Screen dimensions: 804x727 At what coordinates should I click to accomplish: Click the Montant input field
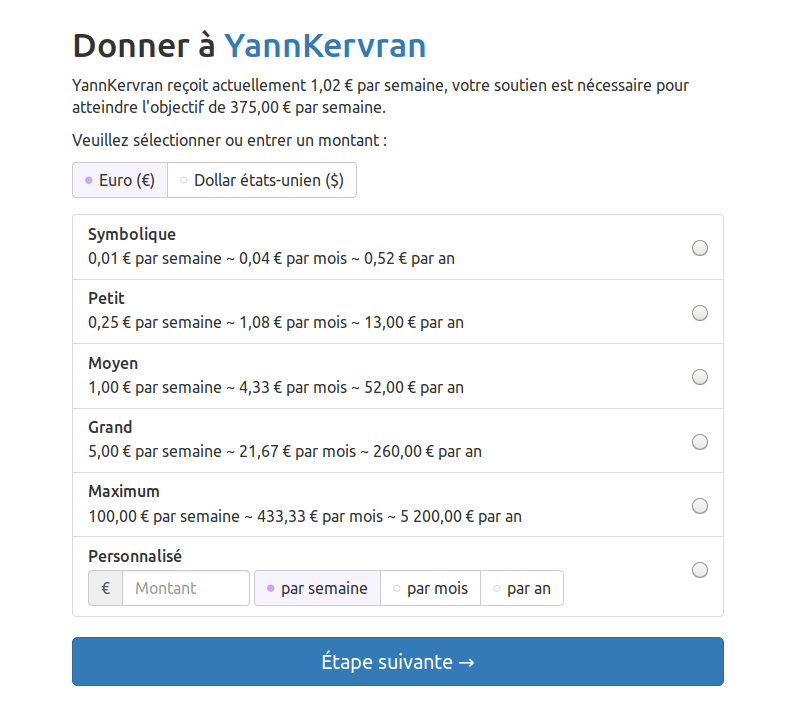tap(185, 588)
